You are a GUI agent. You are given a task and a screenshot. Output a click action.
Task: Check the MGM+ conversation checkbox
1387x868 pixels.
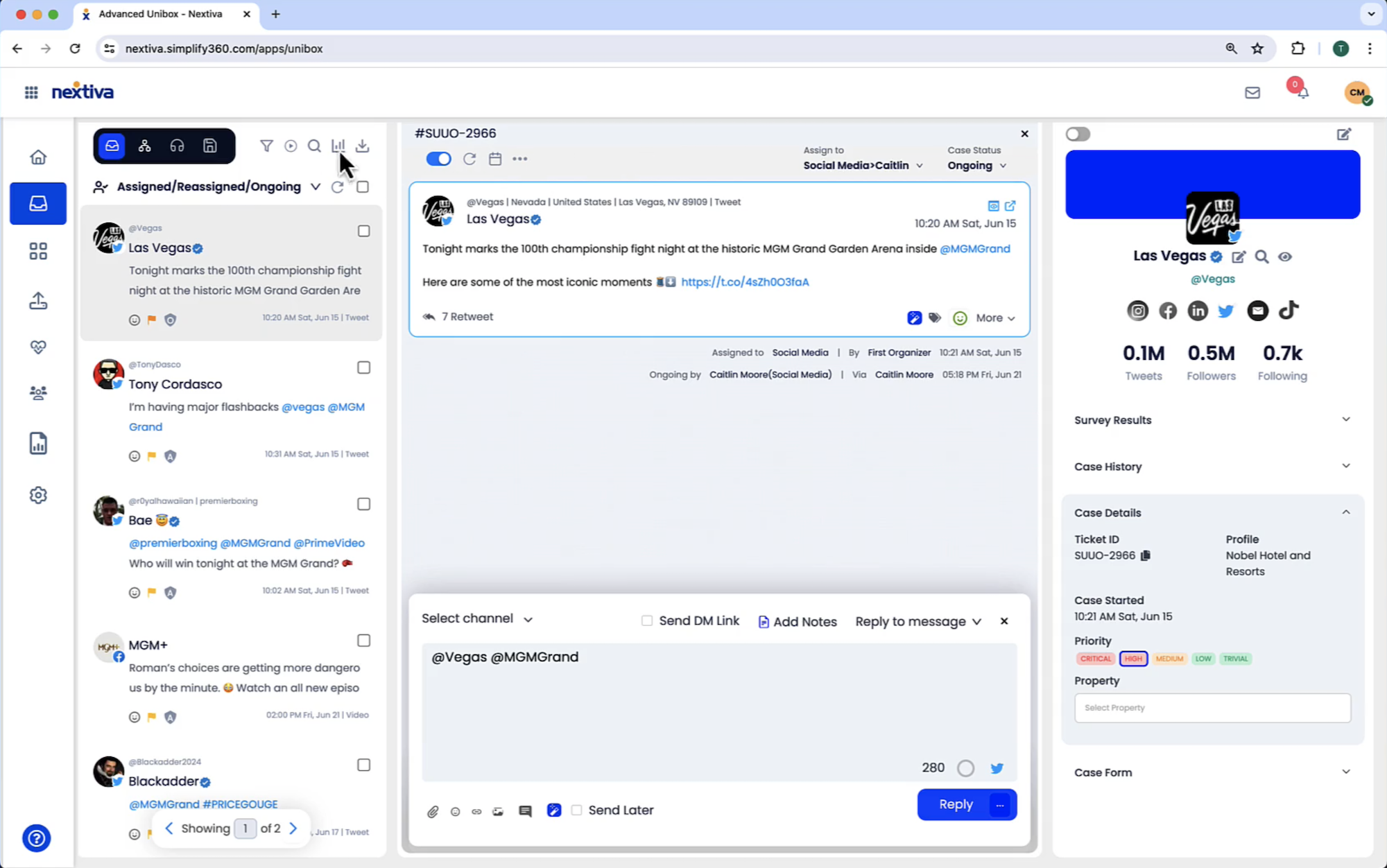(363, 641)
